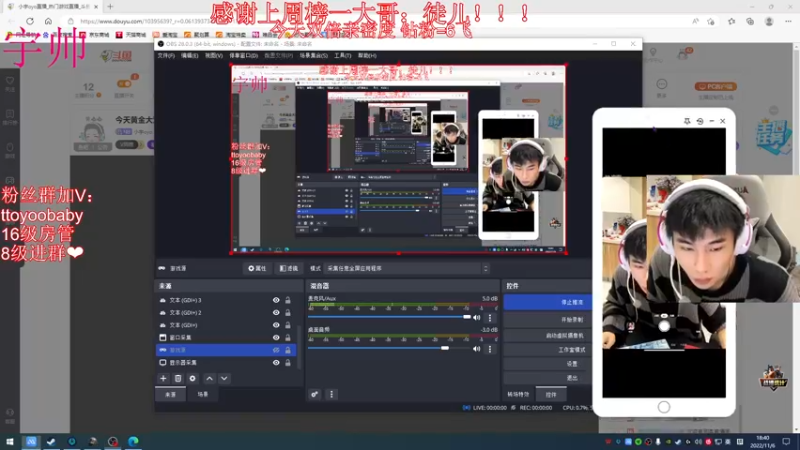
Task: Toggle visibility of the 窗口采集 source
Action: [276, 338]
